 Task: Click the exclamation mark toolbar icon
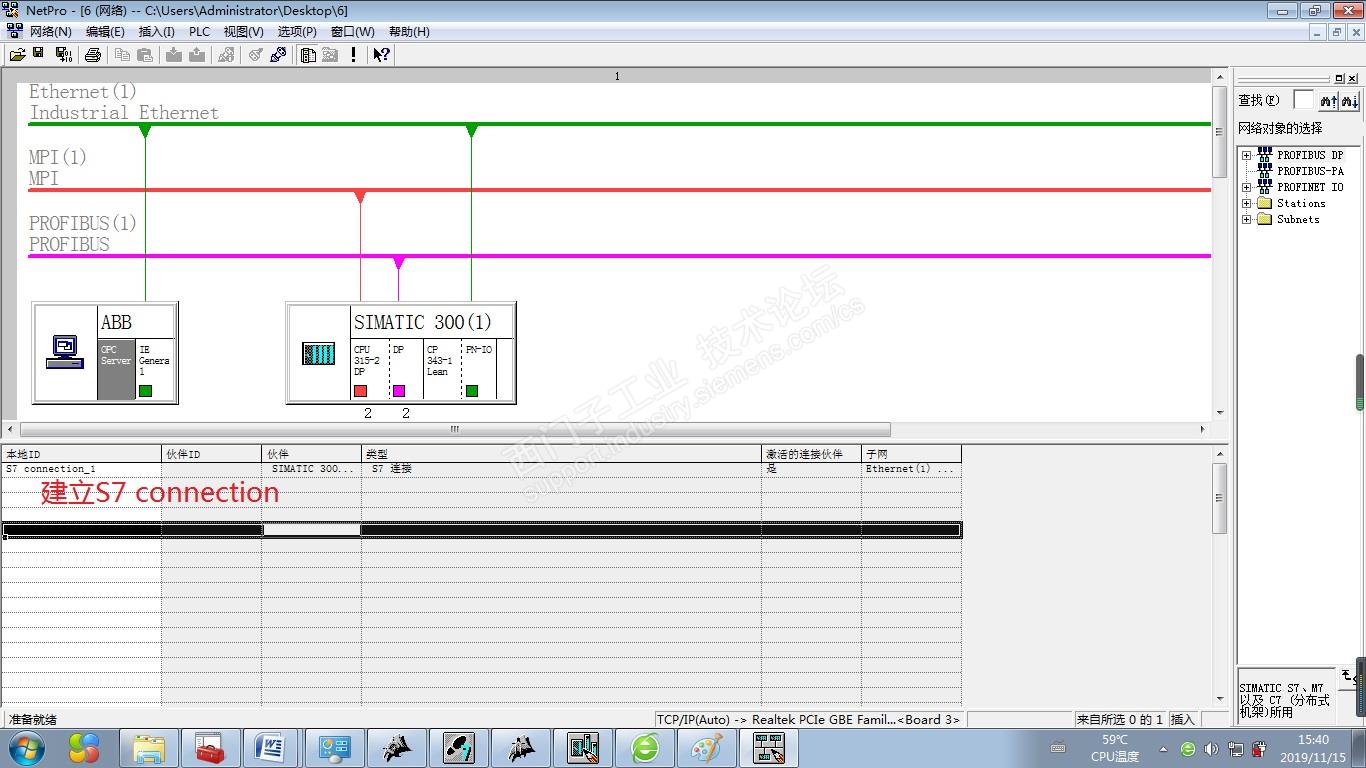click(353, 55)
